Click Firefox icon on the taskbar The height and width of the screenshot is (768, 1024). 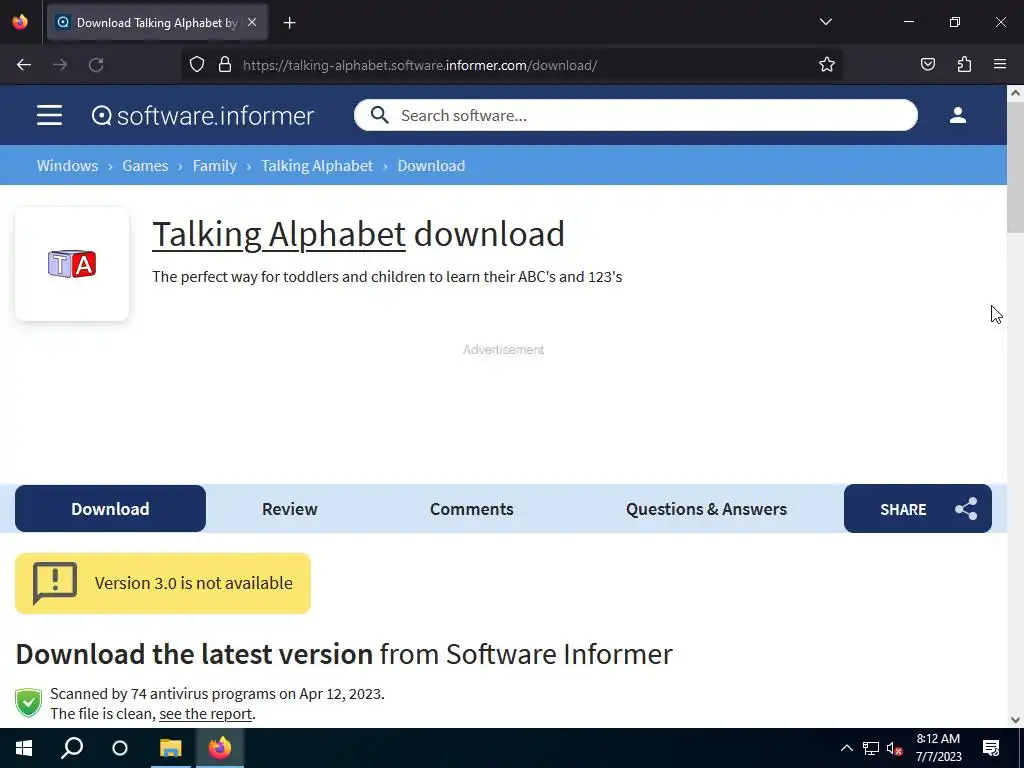coord(220,748)
